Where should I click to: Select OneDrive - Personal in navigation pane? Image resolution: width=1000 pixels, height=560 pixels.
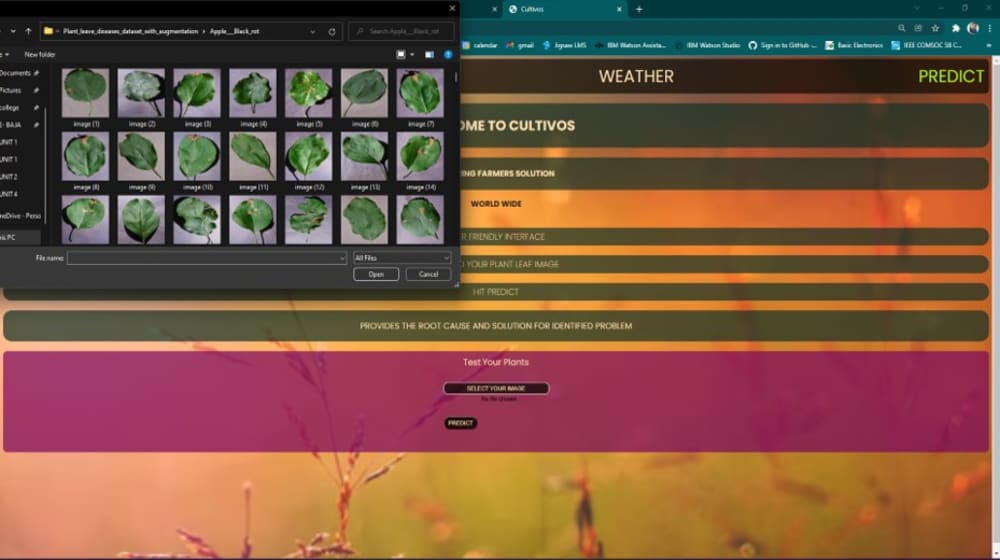click(20, 216)
